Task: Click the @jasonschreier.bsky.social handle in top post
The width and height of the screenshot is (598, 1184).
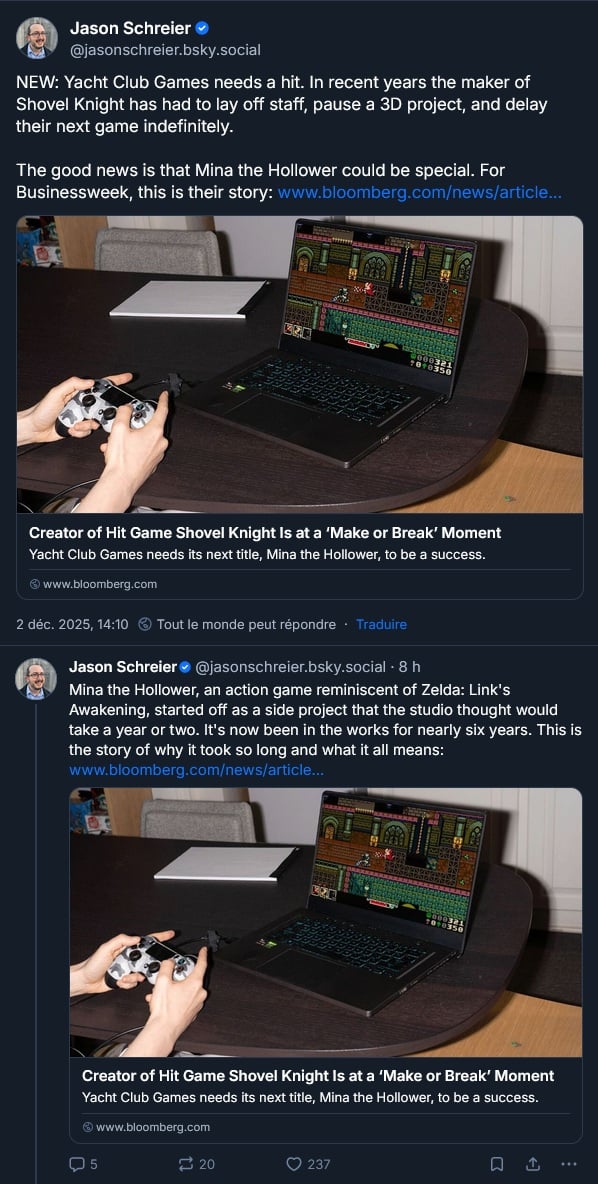Action: tap(165, 50)
